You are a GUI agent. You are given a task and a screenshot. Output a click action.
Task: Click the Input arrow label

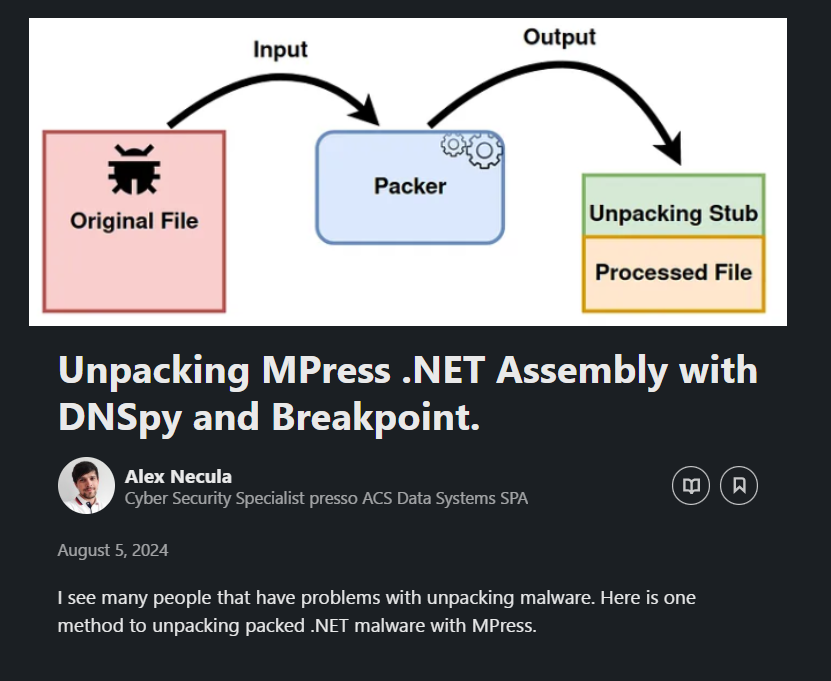click(x=280, y=50)
